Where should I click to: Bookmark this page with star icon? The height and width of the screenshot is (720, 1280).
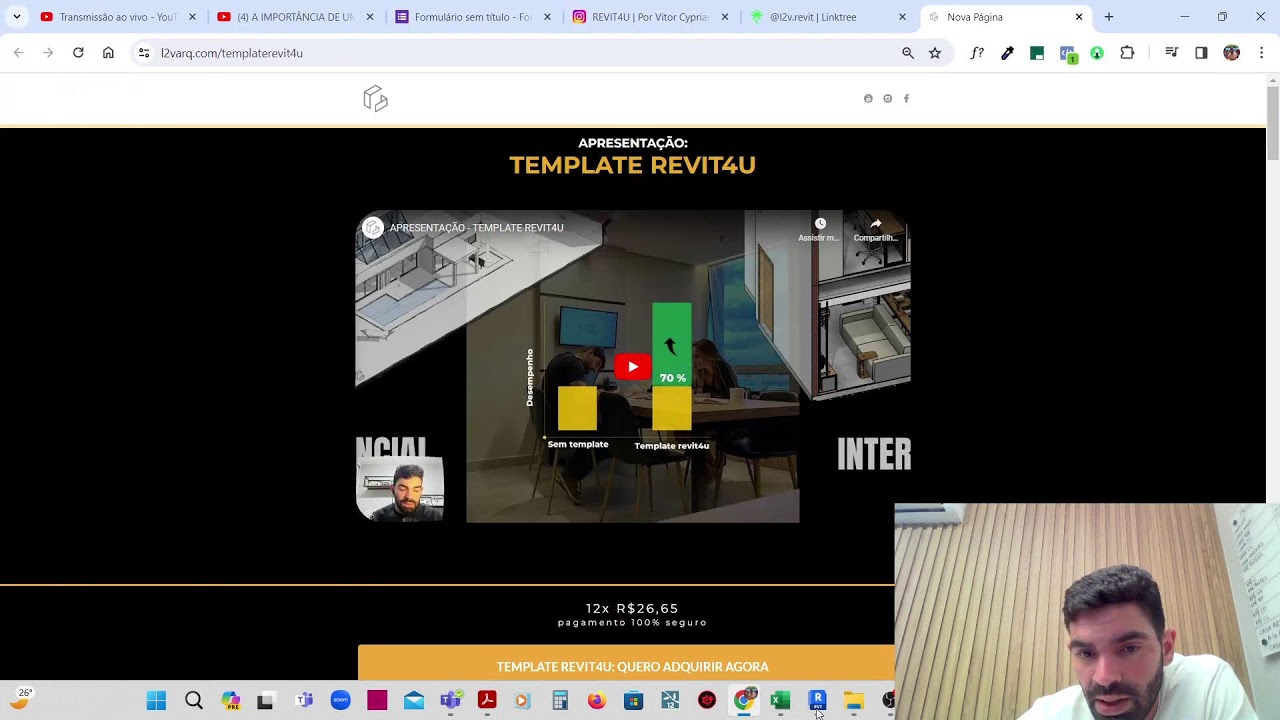(935, 53)
